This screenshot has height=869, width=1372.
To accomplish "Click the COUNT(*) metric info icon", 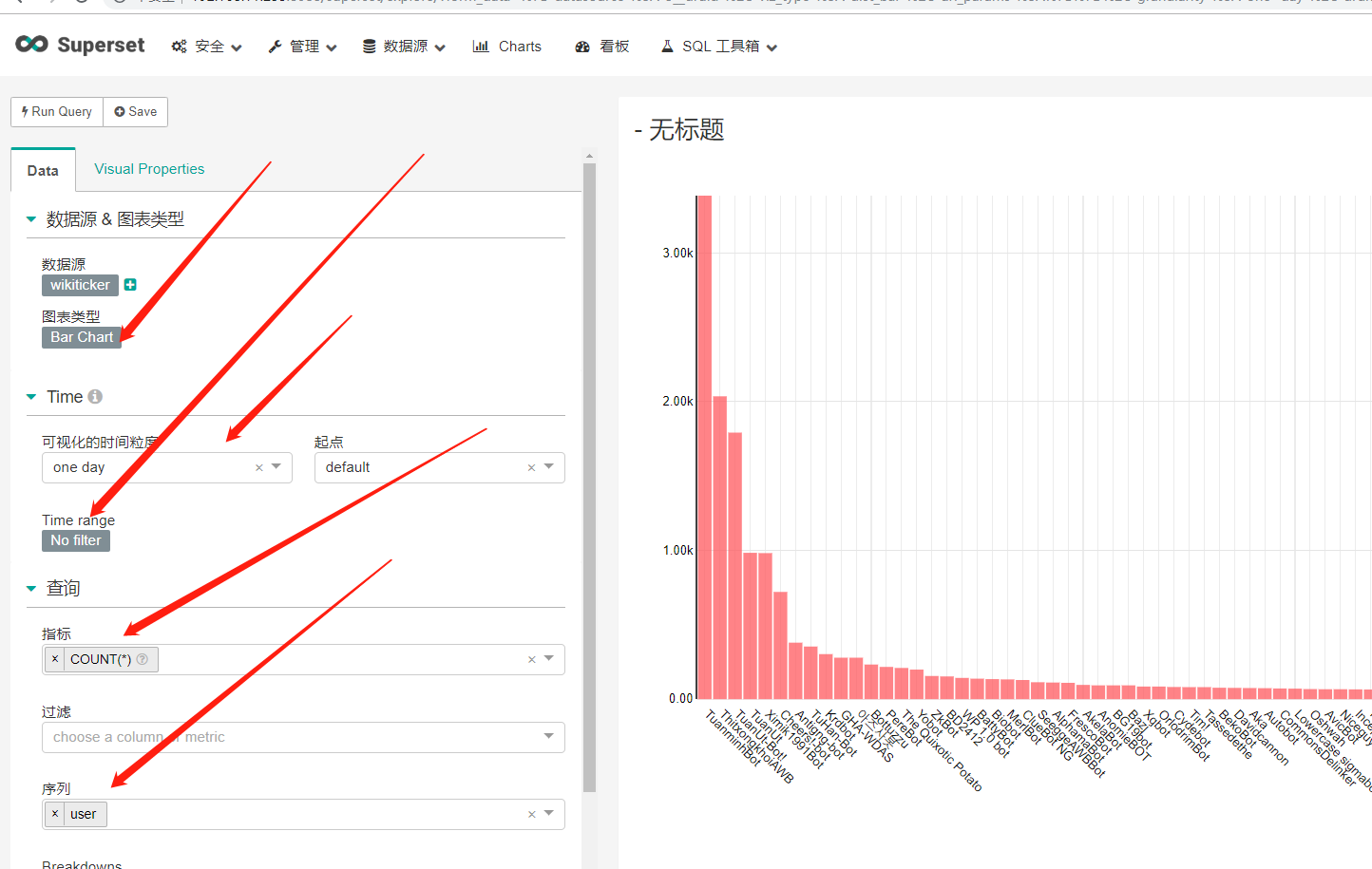I will pyautogui.click(x=143, y=659).
